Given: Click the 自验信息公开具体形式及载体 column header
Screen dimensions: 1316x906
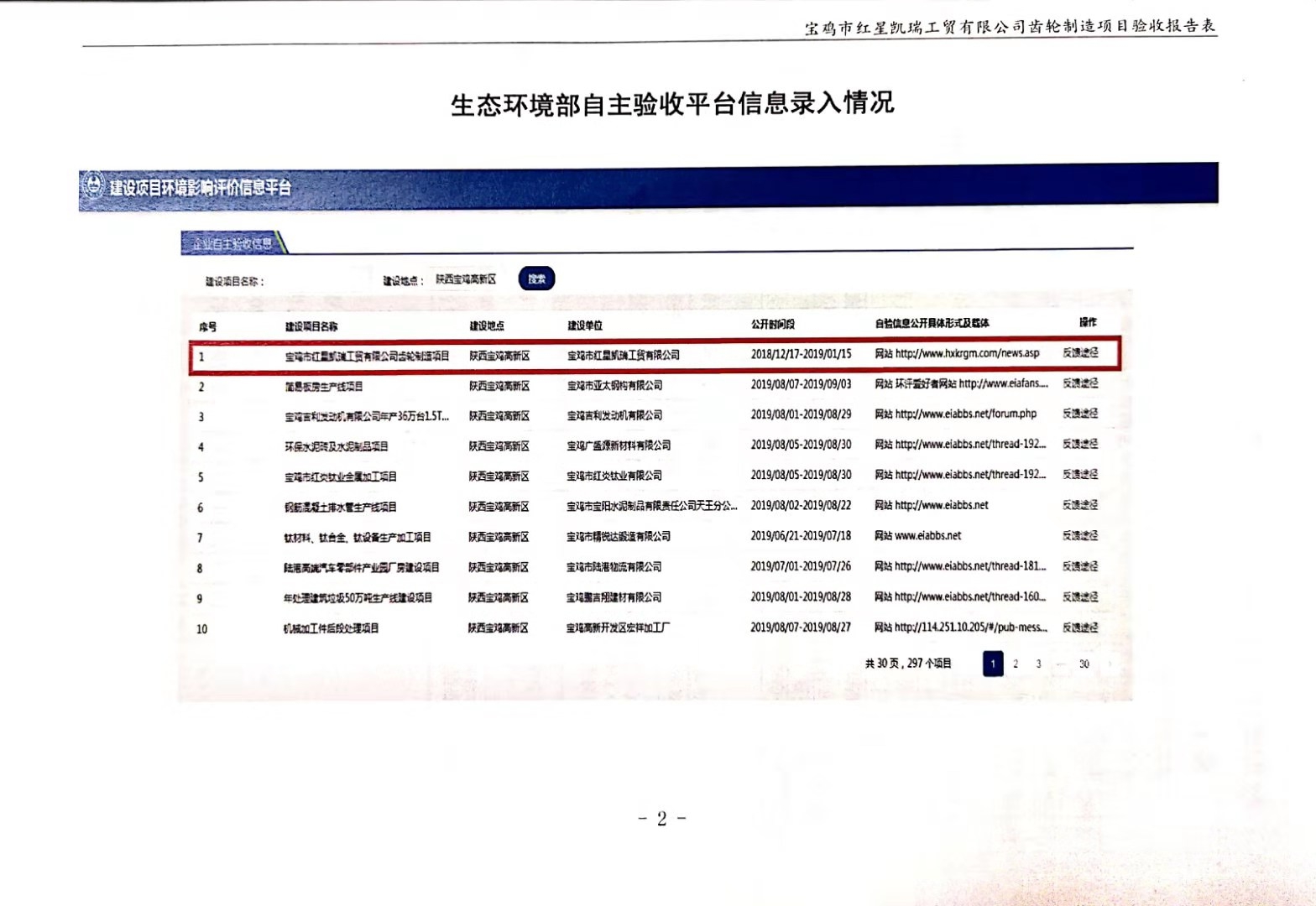Looking at the screenshot, I should tap(932, 323).
